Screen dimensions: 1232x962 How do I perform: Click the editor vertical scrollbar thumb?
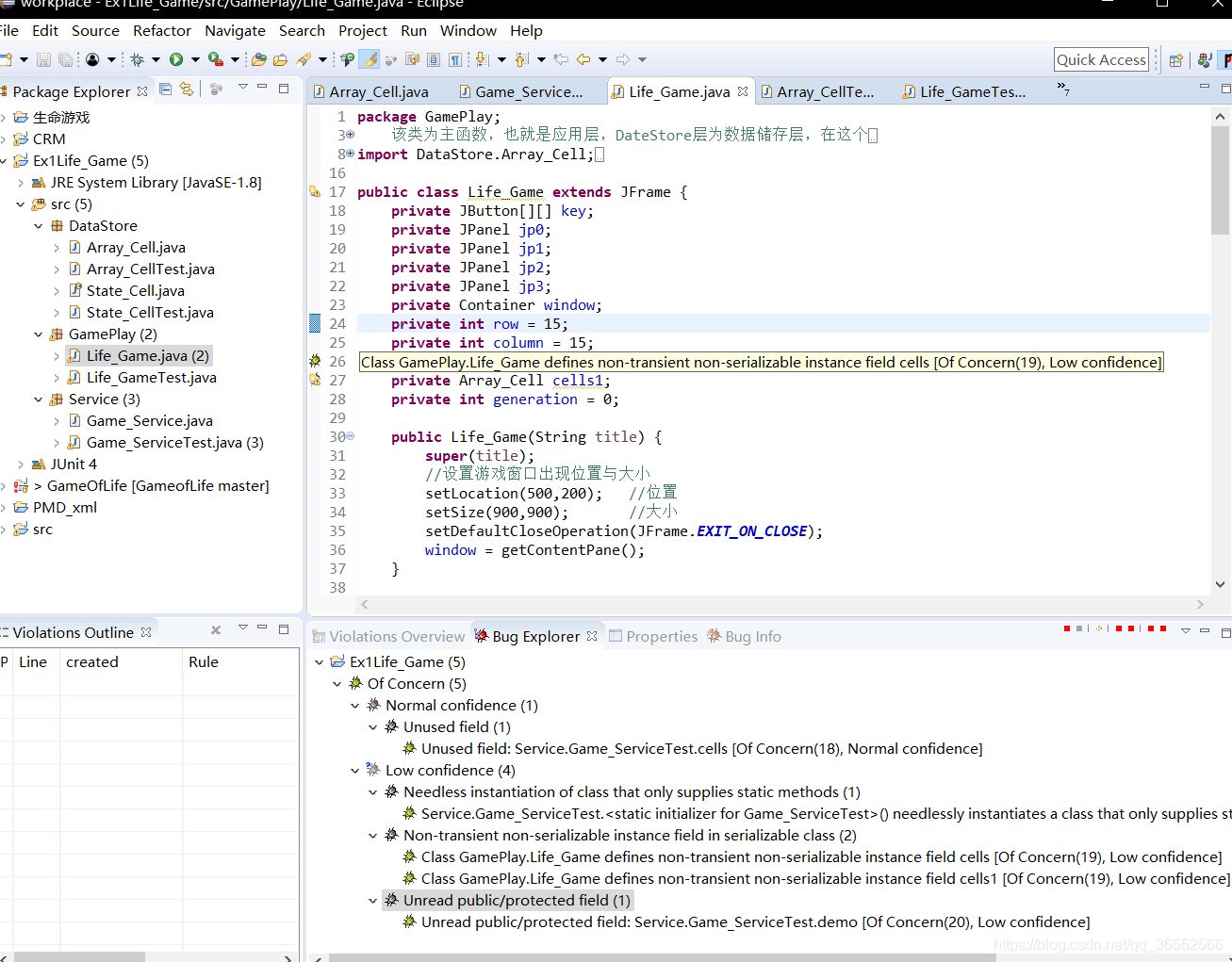(1220, 179)
